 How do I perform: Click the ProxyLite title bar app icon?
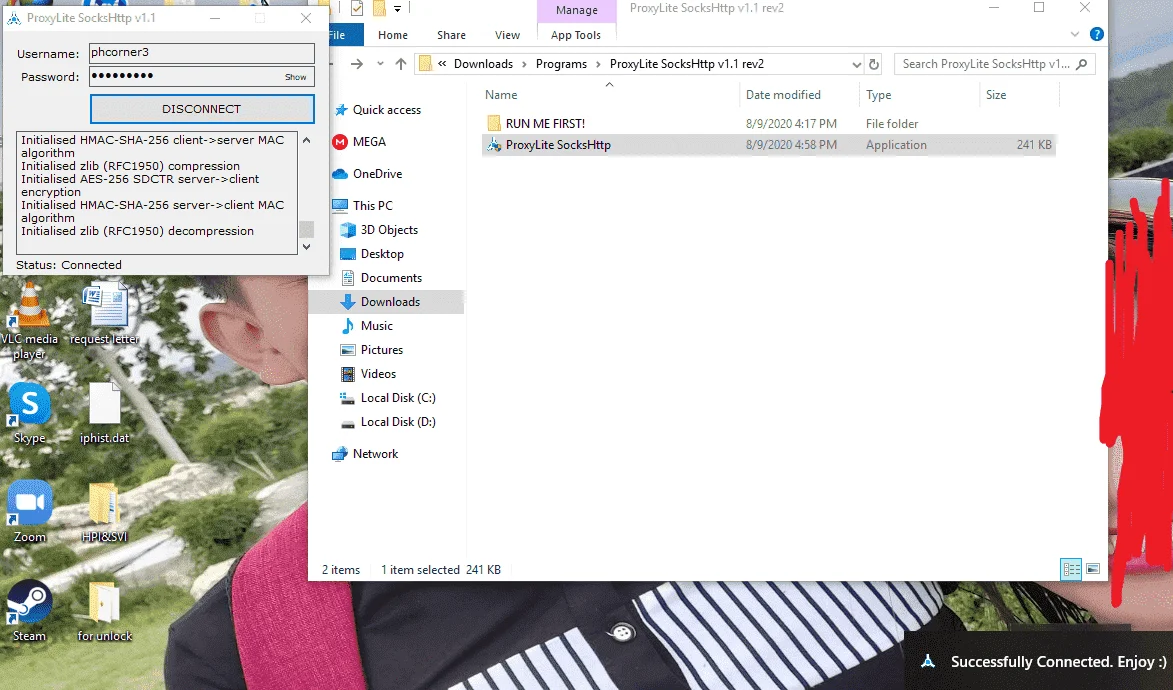coord(14,18)
